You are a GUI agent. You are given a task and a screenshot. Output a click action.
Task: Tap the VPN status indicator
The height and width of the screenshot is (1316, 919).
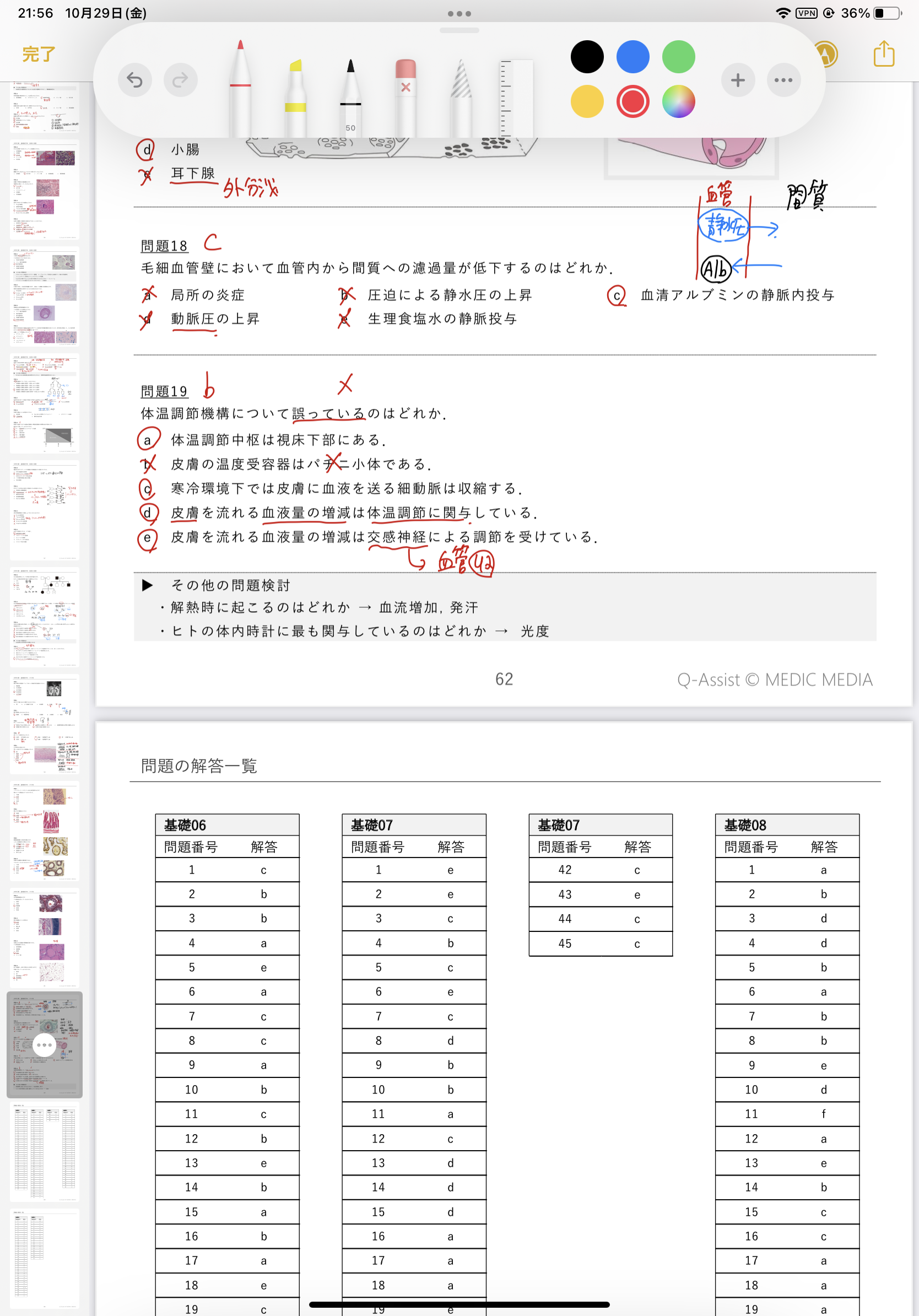(x=806, y=13)
